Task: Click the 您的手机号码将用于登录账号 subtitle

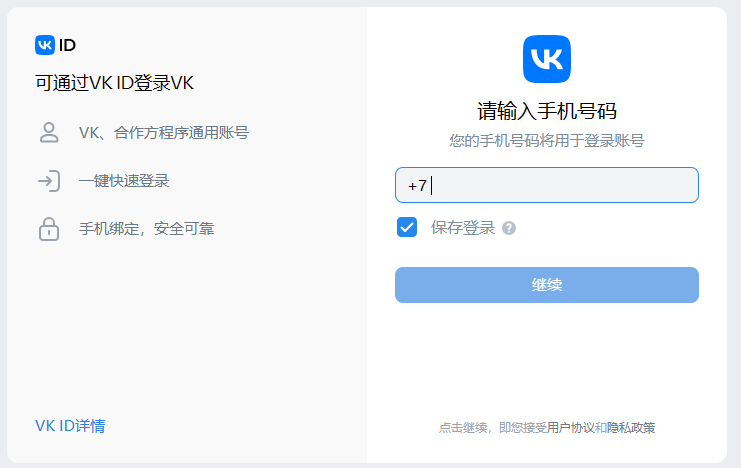Action: pos(547,141)
